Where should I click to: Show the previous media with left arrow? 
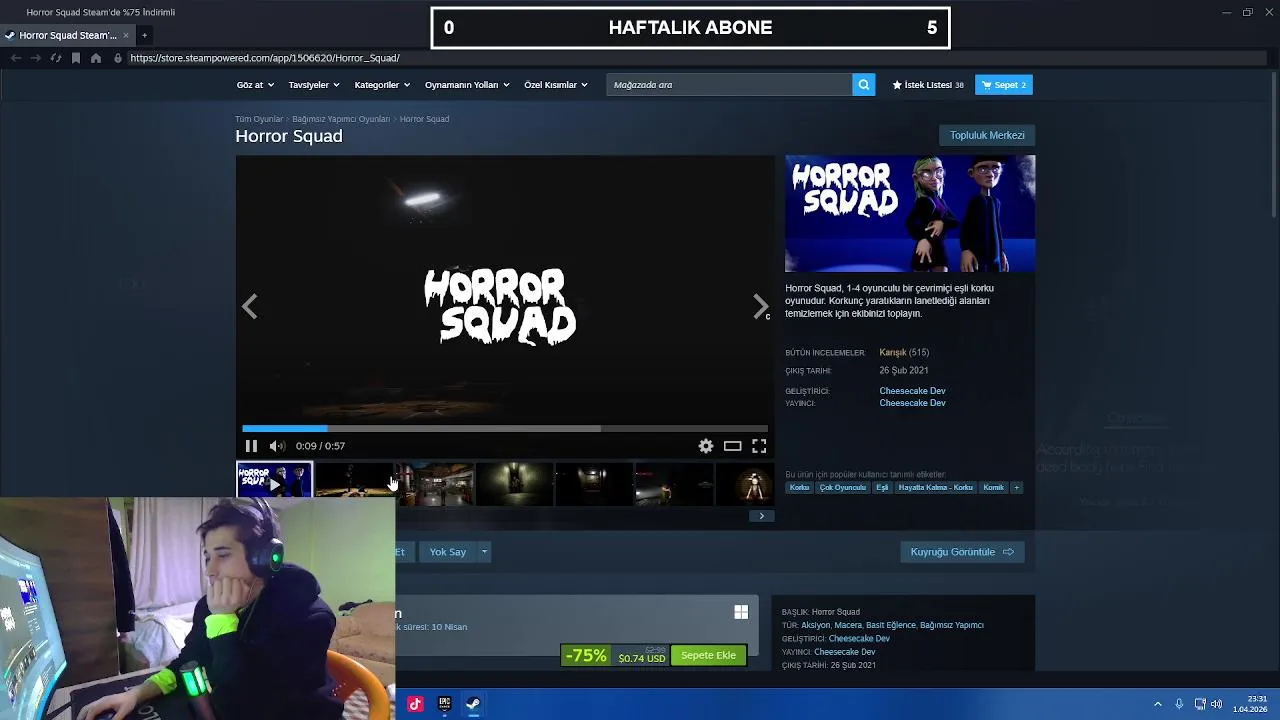coord(249,306)
